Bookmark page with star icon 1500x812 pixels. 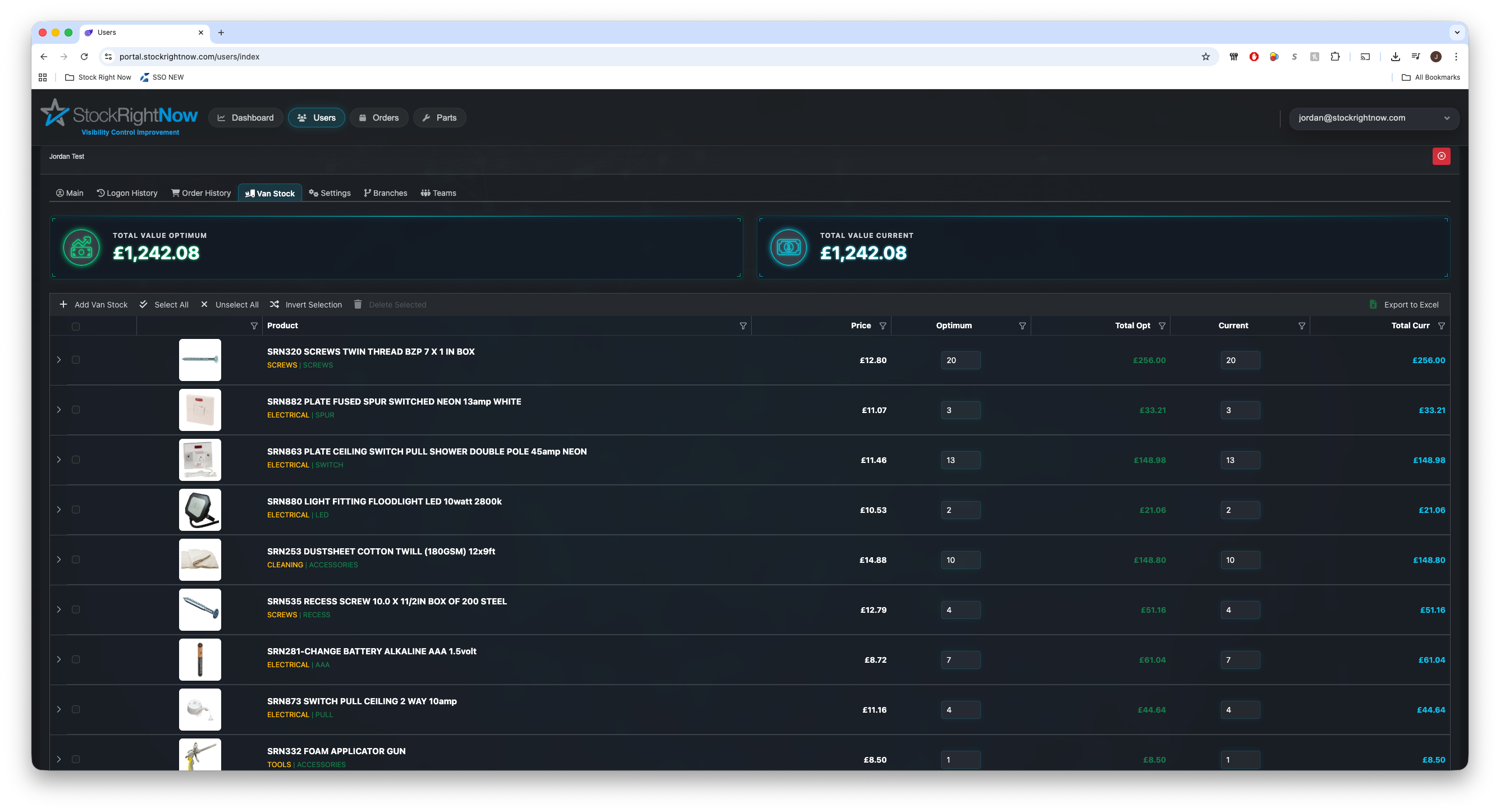tap(1205, 57)
